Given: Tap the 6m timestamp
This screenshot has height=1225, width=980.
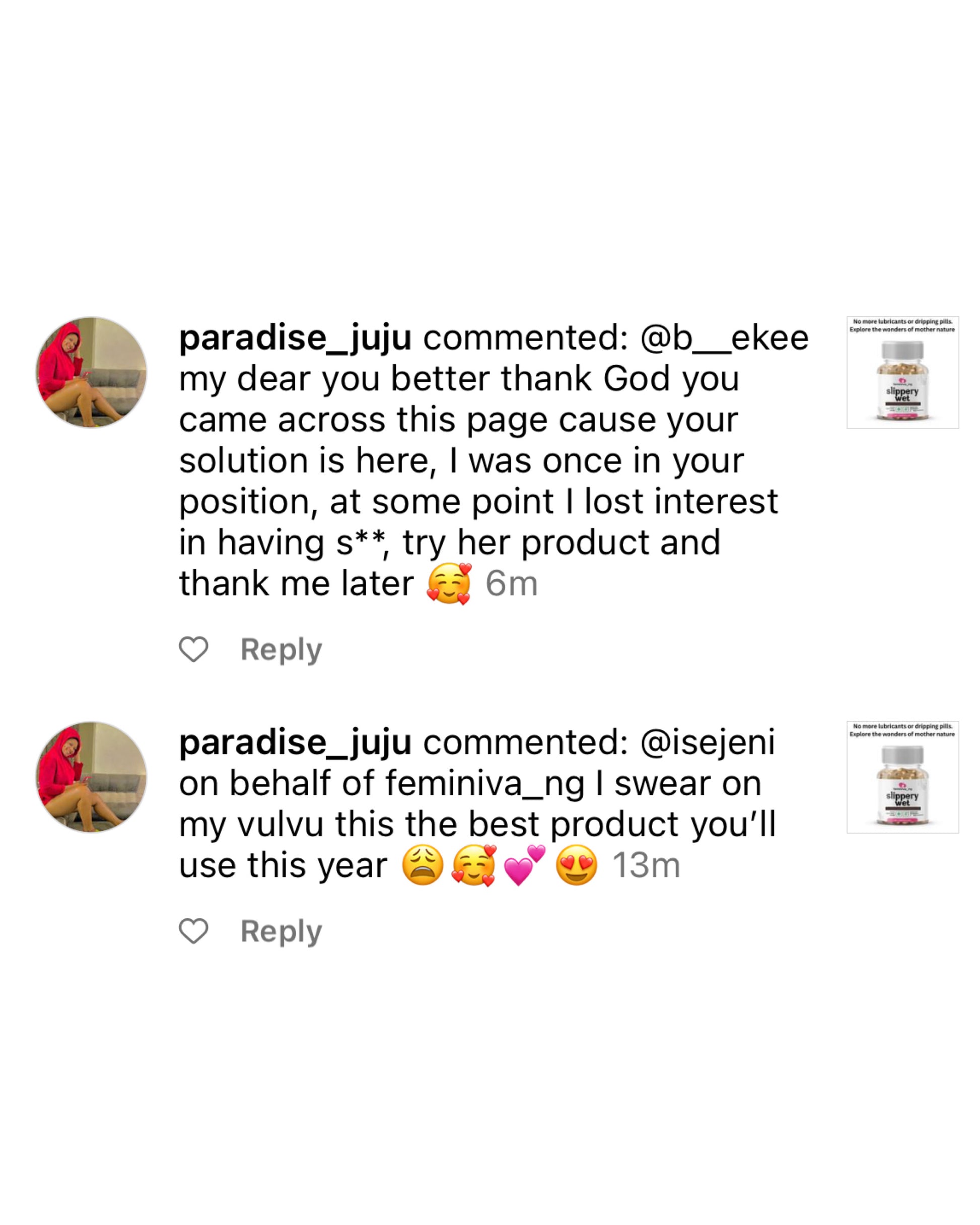Looking at the screenshot, I should (511, 583).
